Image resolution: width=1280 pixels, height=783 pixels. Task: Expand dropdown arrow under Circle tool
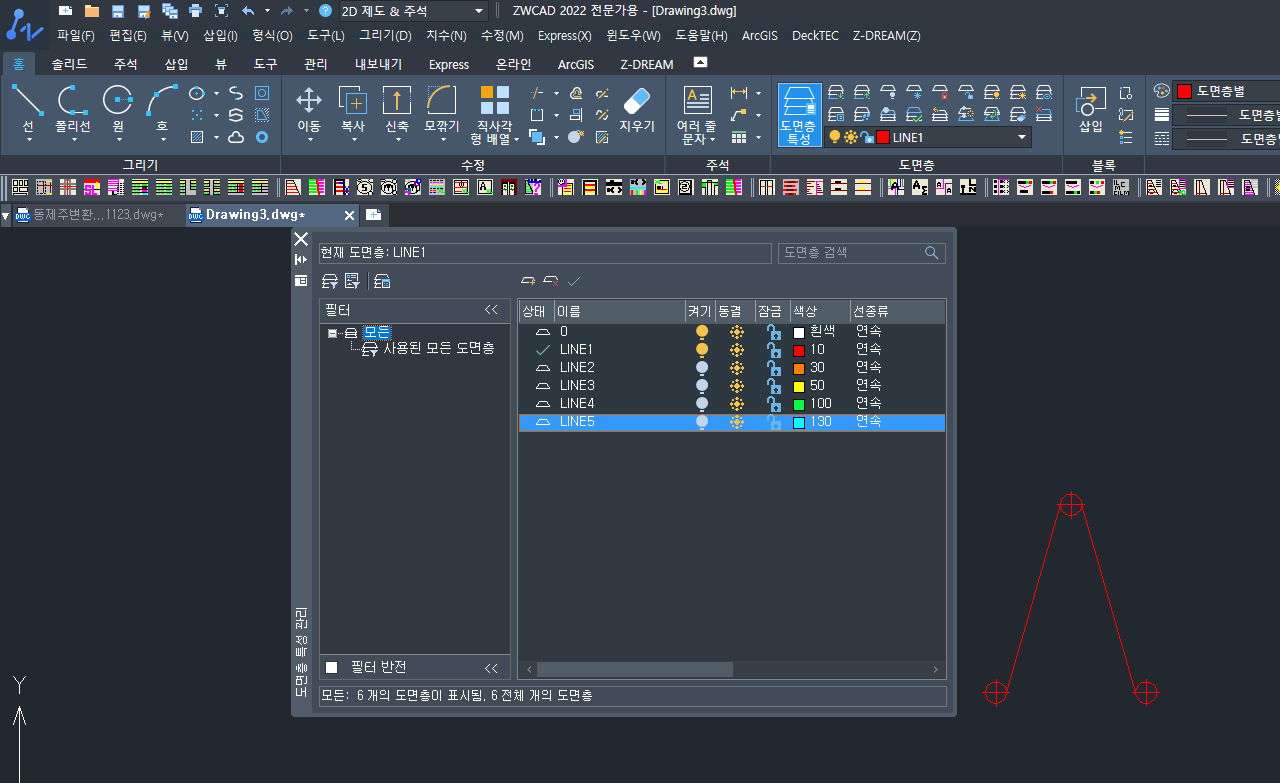coord(118,140)
